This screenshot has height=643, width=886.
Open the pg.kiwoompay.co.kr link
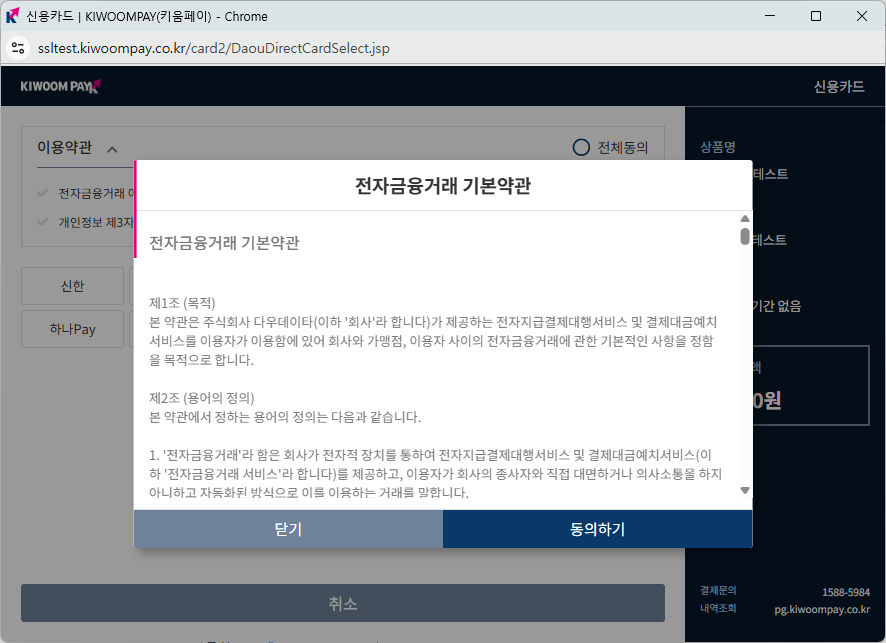click(821, 608)
